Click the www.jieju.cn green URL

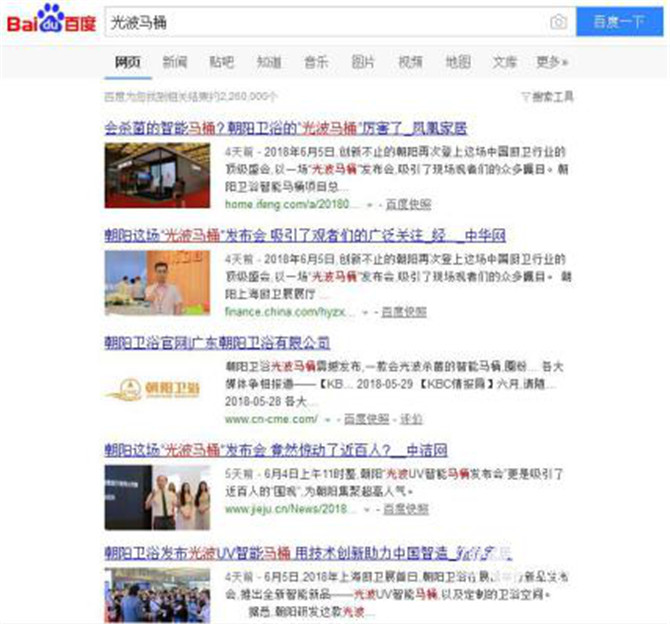coord(291,509)
